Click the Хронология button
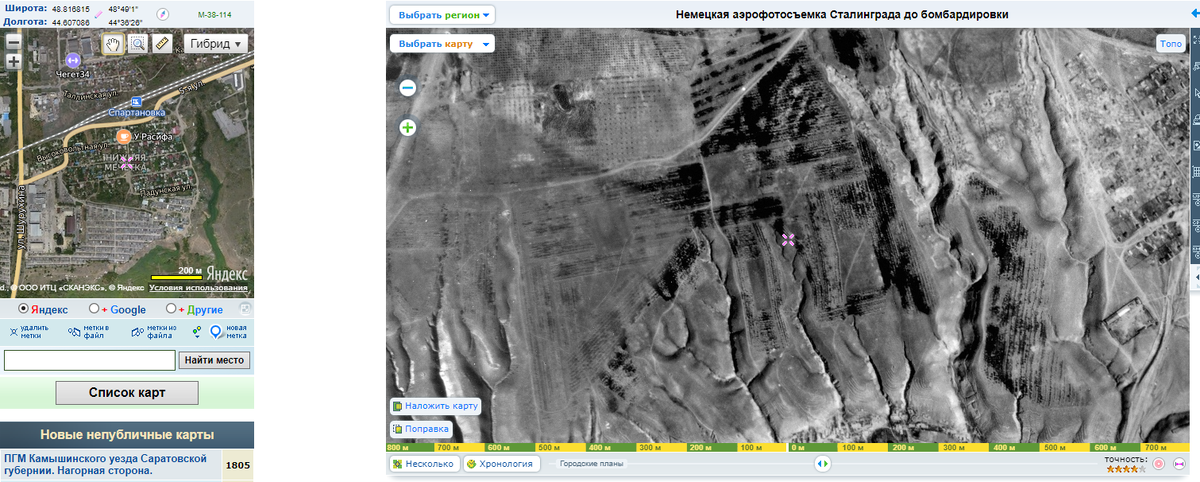Image resolution: width=1200 pixels, height=482 pixels. tap(501, 464)
